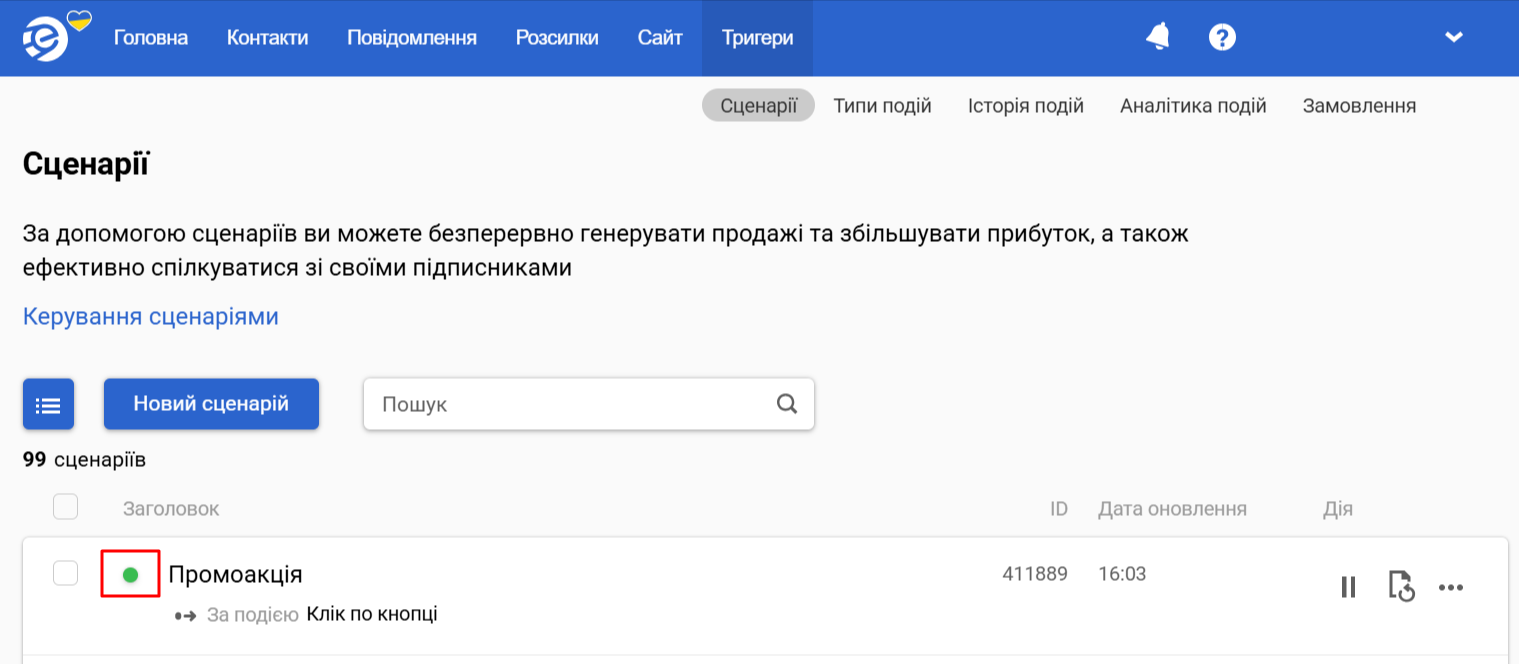Check the Промоакція row checkbox
The height and width of the screenshot is (664, 1519).
pyautogui.click(x=65, y=573)
